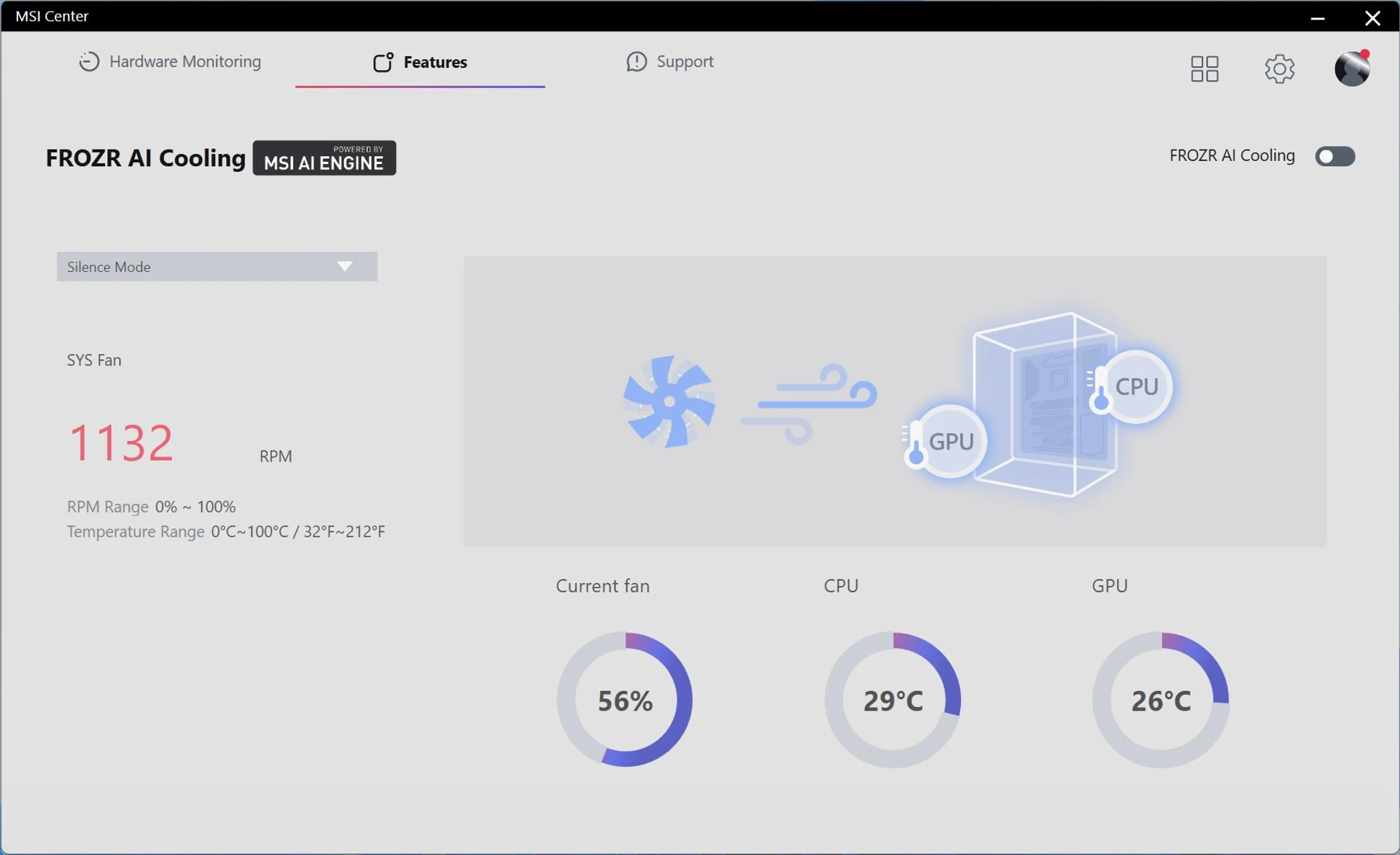Open the grid apps view icon

1204,69
